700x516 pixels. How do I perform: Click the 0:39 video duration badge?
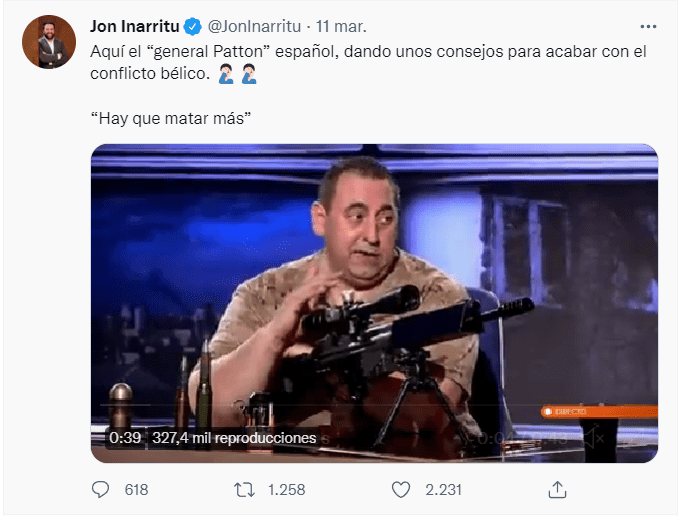tap(125, 438)
